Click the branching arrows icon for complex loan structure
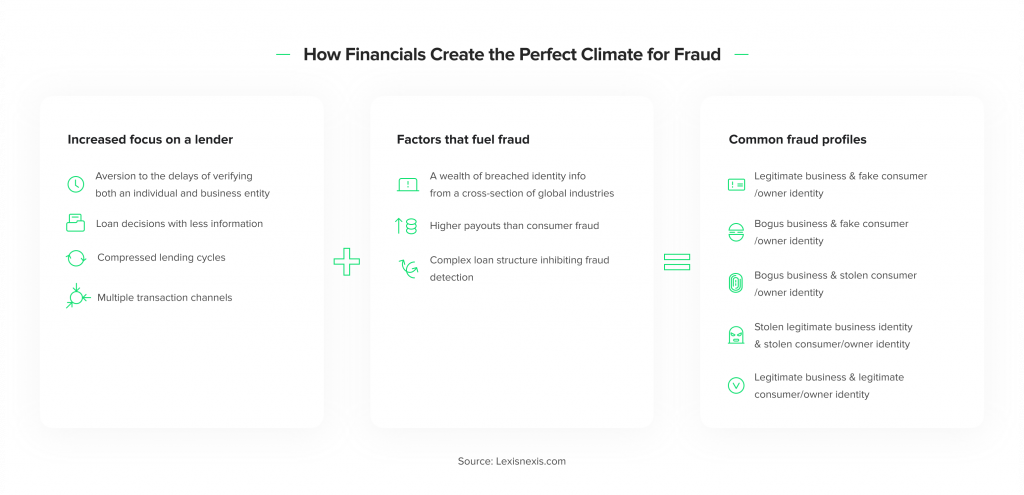Image resolution: width=1024 pixels, height=495 pixels. [x=408, y=268]
